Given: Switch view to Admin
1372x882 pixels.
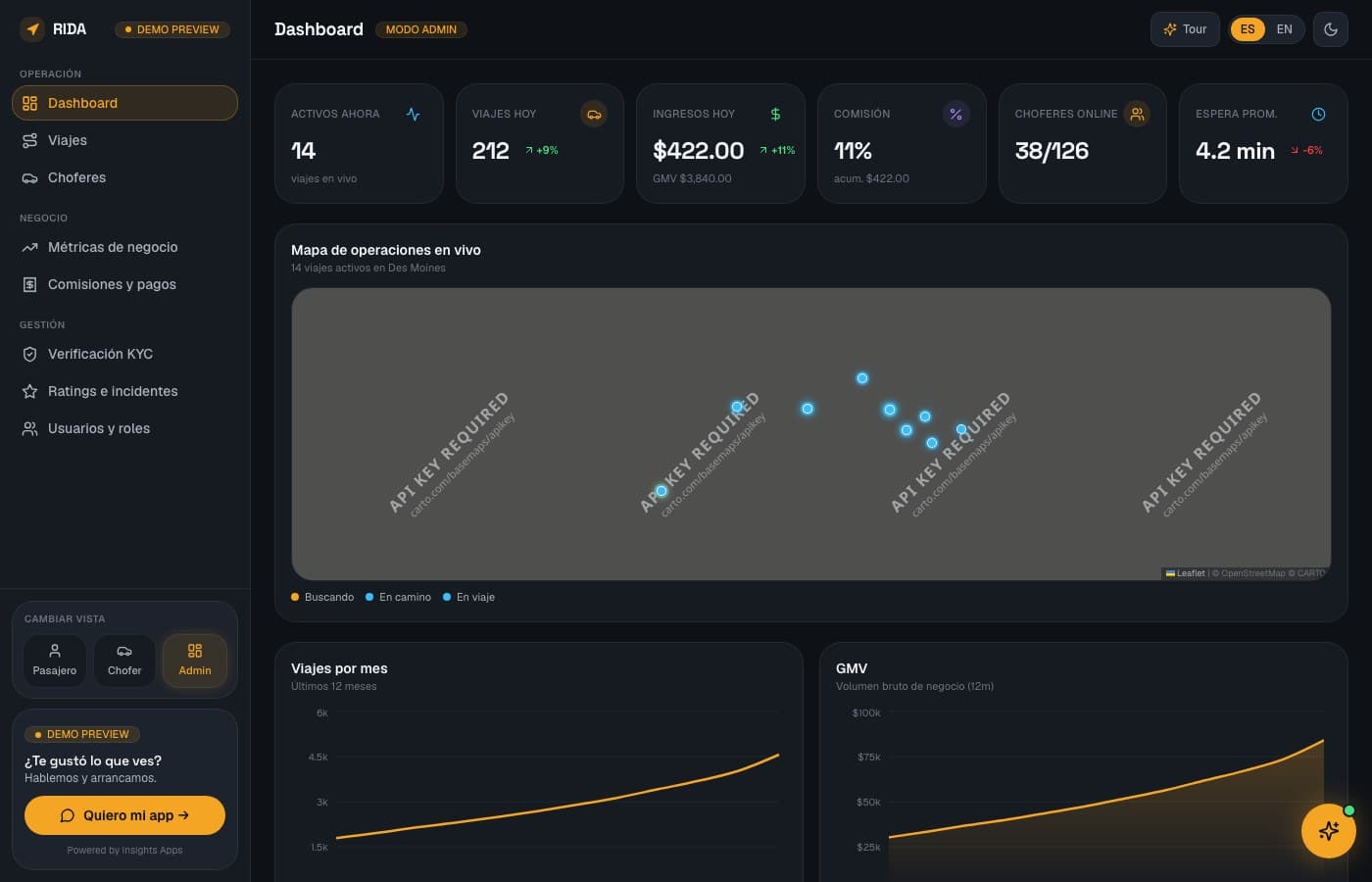Looking at the screenshot, I should pos(195,661).
